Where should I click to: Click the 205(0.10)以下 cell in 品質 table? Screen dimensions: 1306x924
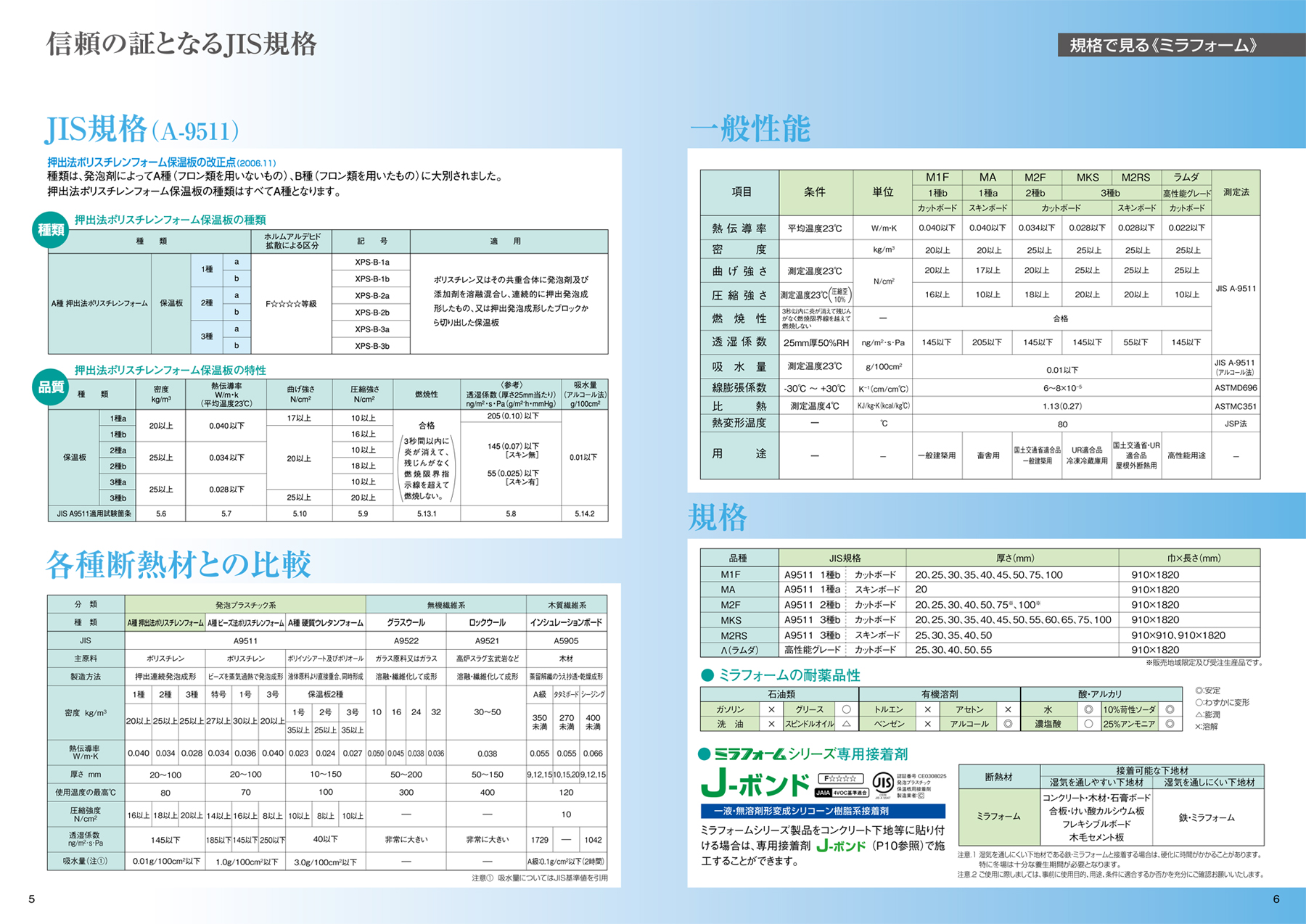pos(511,416)
